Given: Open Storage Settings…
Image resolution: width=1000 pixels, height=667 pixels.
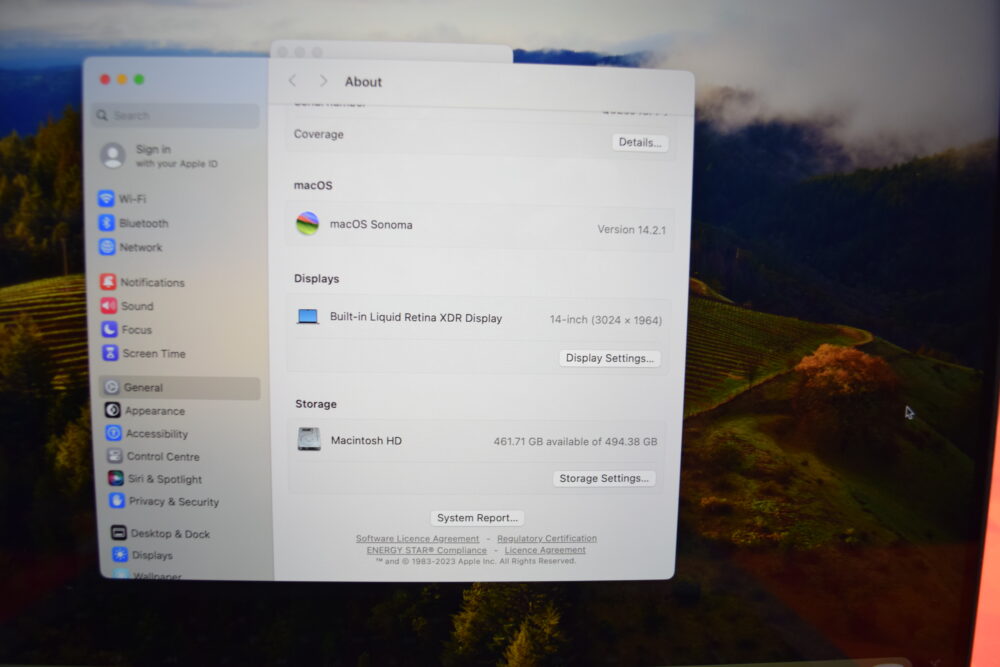Looking at the screenshot, I should pyautogui.click(x=604, y=478).
